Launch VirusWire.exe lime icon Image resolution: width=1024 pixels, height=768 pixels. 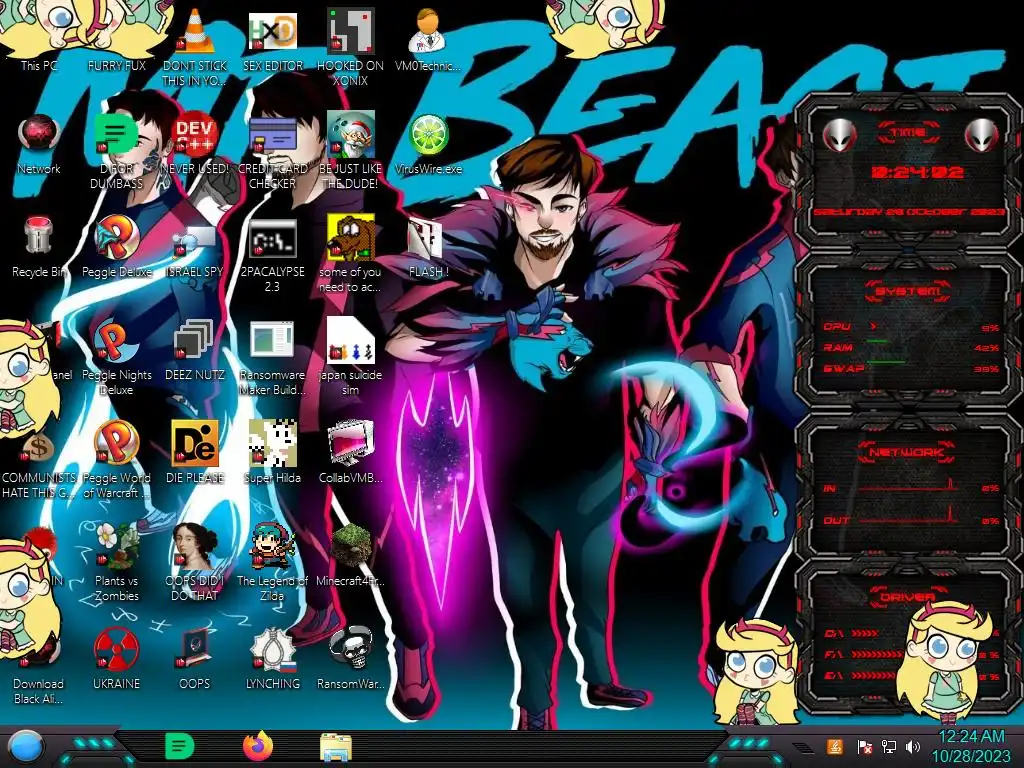click(428, 144)
